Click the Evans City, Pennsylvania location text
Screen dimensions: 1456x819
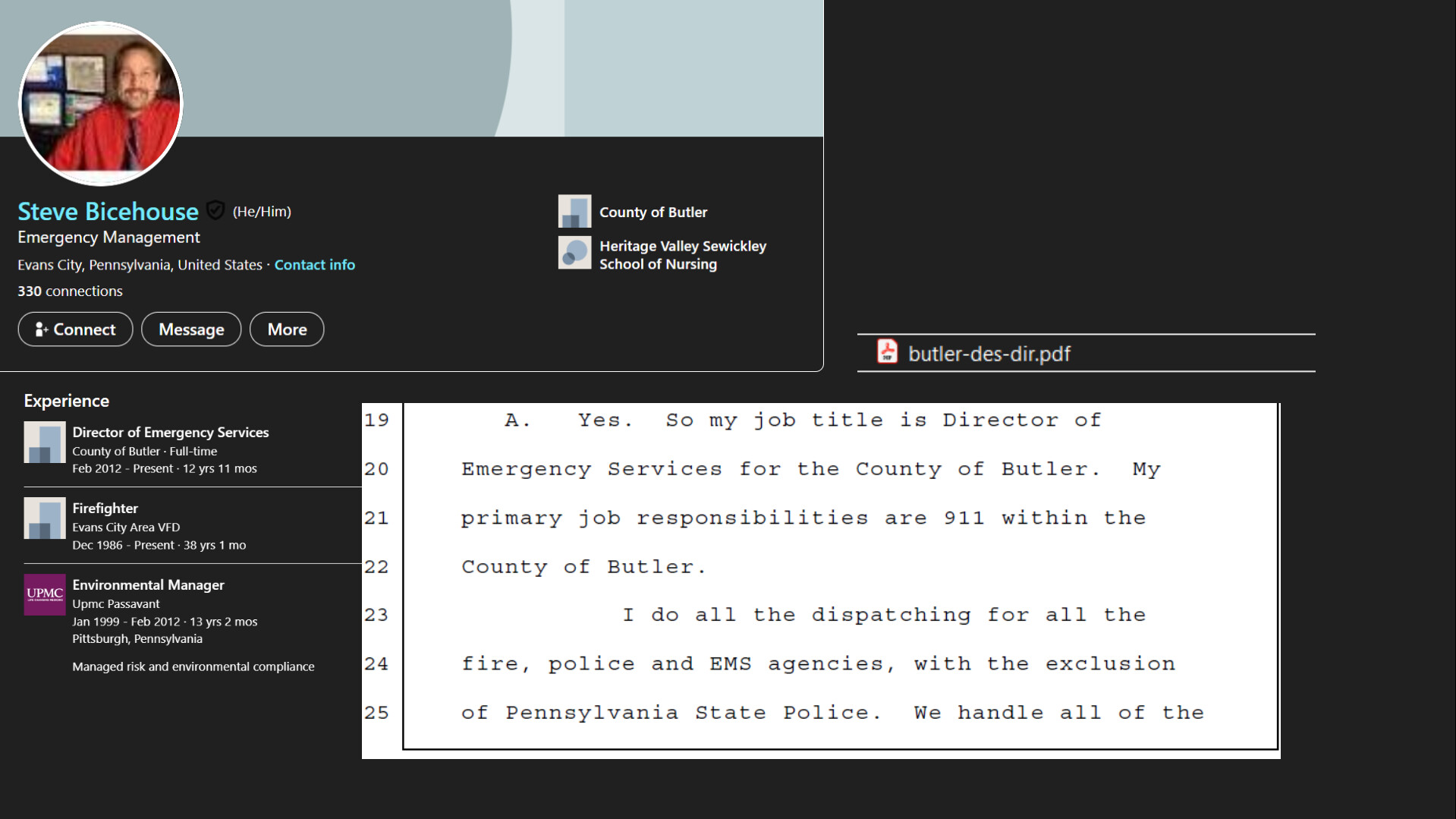point(140,265)
